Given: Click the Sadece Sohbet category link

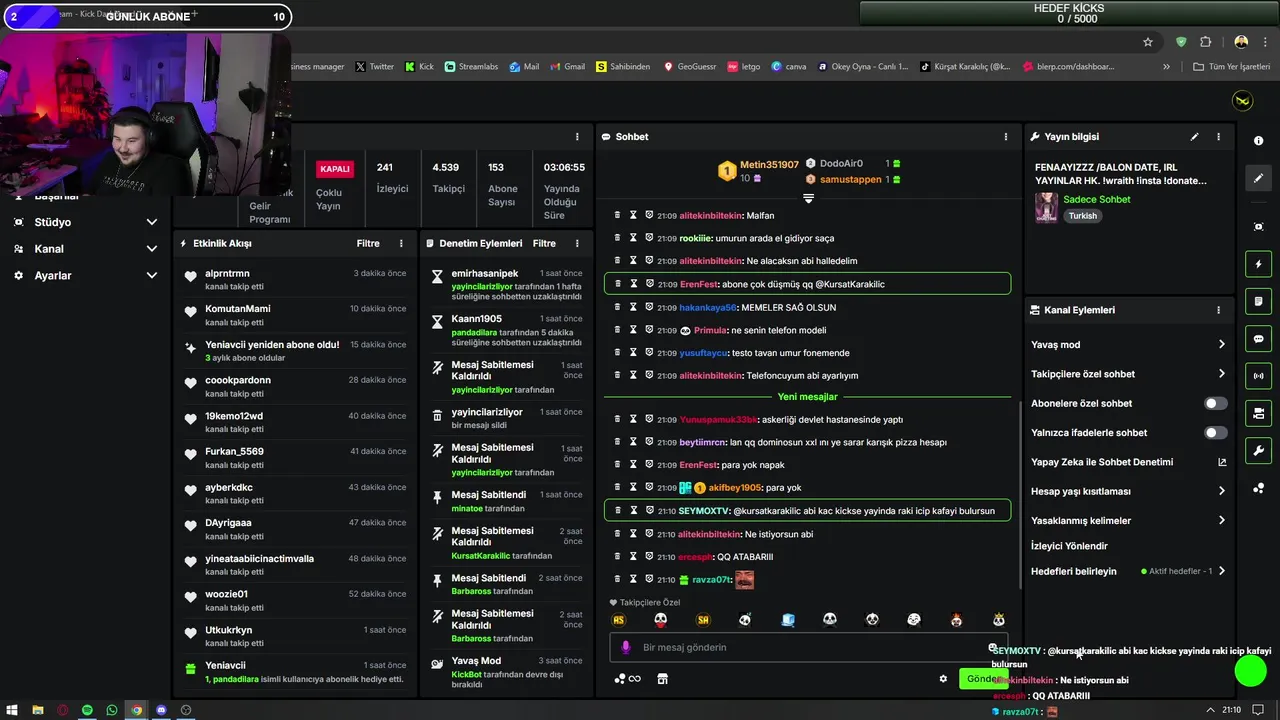Looking at the screenshot, I should tap(1097, 199).
